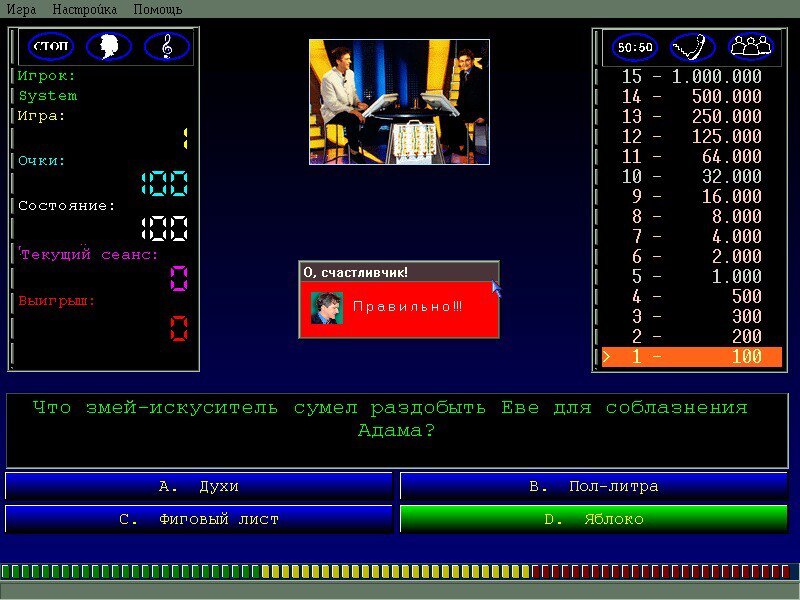Image resolution: width=800 pixels, height=600 pixels.
Task: Ask the audience lifeline icon
Action: click(x=750, y=46)
